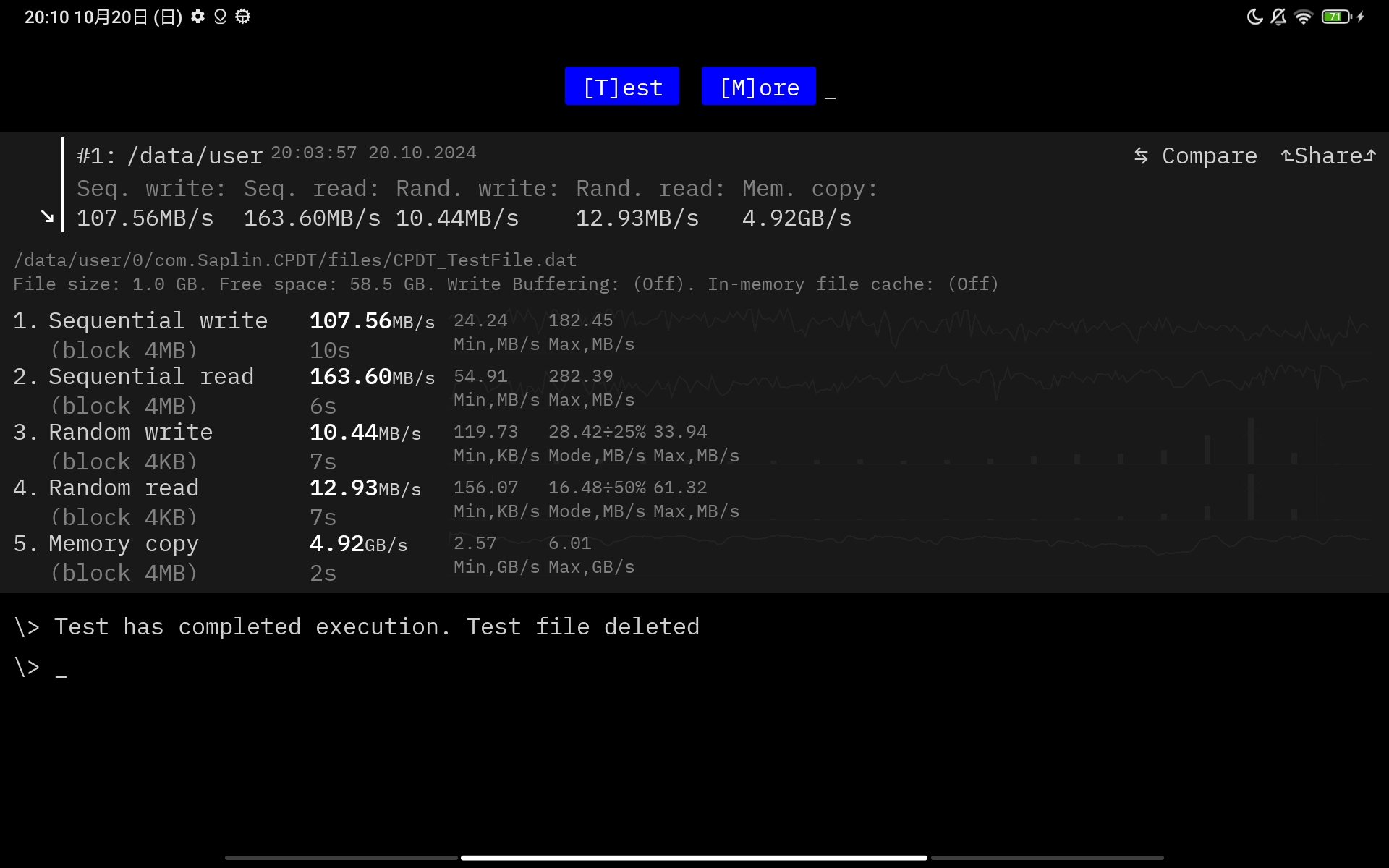
Task: Tap the bottom navigation gesture bar
Action: pyautogui.click(x=694, y=858)
